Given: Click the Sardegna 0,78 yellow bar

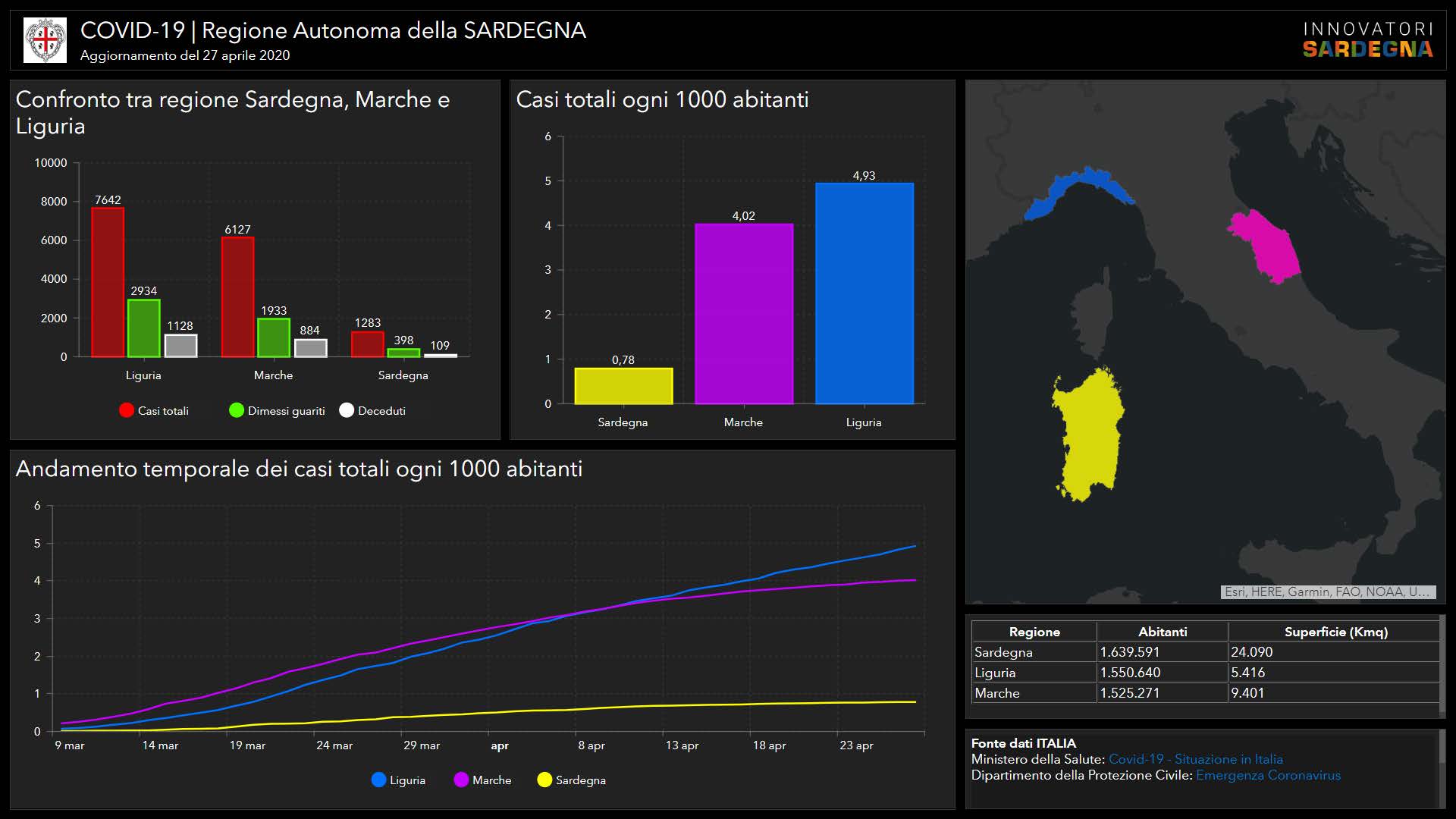Looking at the screenshot, I should pos(623,386).
